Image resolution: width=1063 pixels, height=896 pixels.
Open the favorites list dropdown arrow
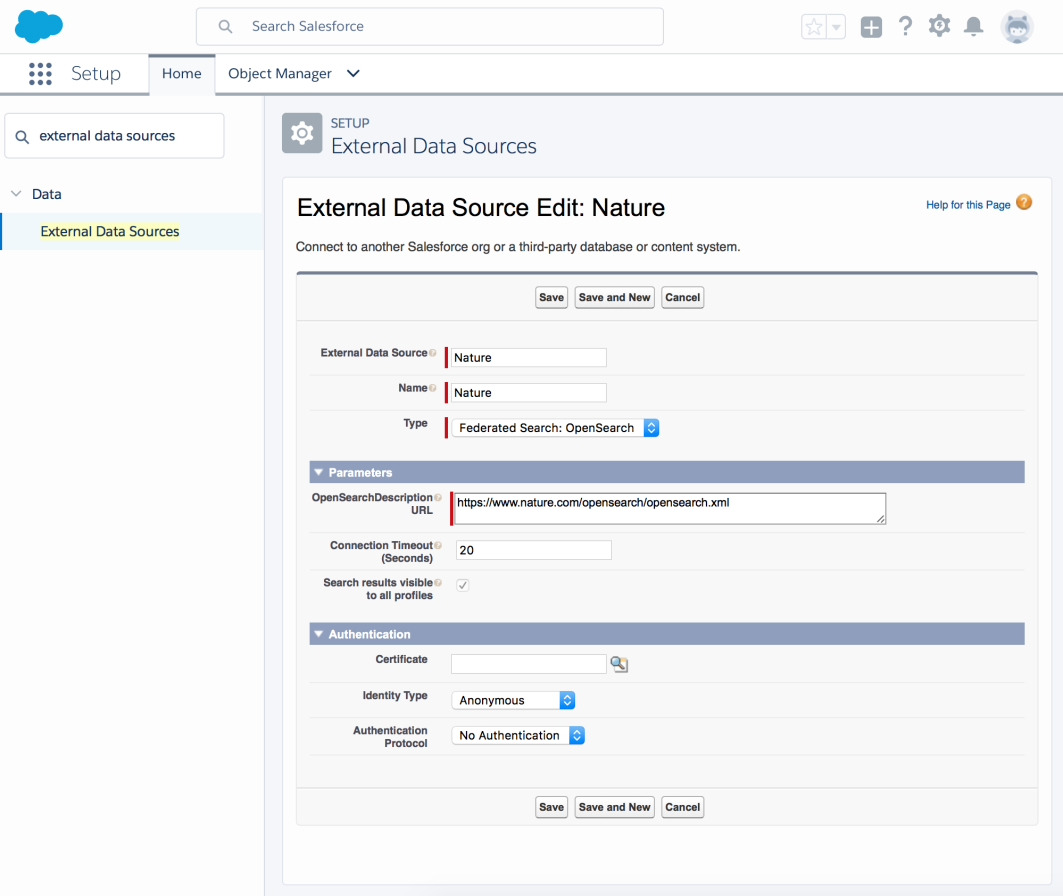pyautogui.click(x=837, y=27)
